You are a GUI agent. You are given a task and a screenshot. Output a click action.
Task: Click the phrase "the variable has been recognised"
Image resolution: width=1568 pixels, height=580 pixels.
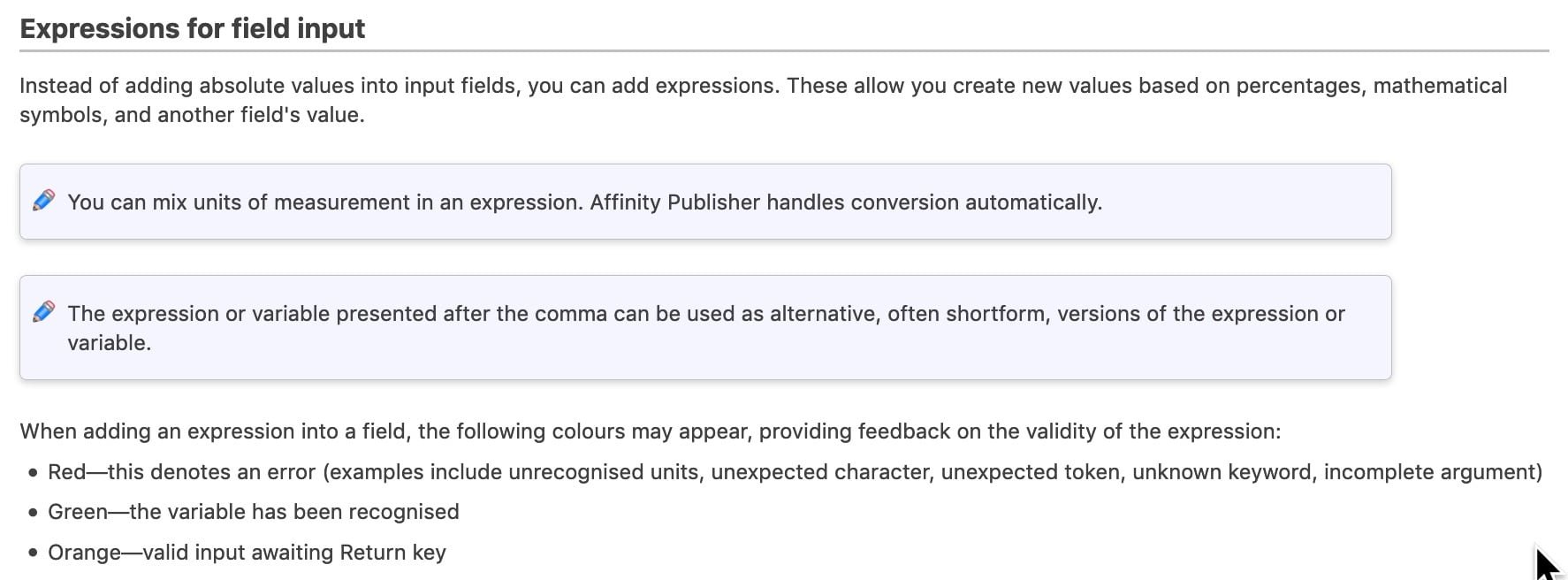click(x=294, y=512)
